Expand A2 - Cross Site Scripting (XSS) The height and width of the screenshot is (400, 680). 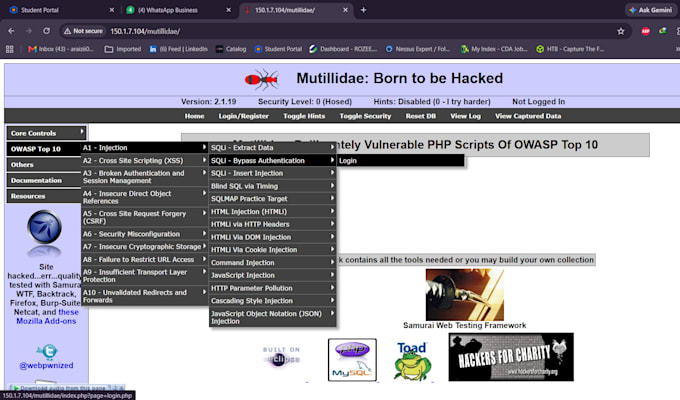(x=144, y=161)
